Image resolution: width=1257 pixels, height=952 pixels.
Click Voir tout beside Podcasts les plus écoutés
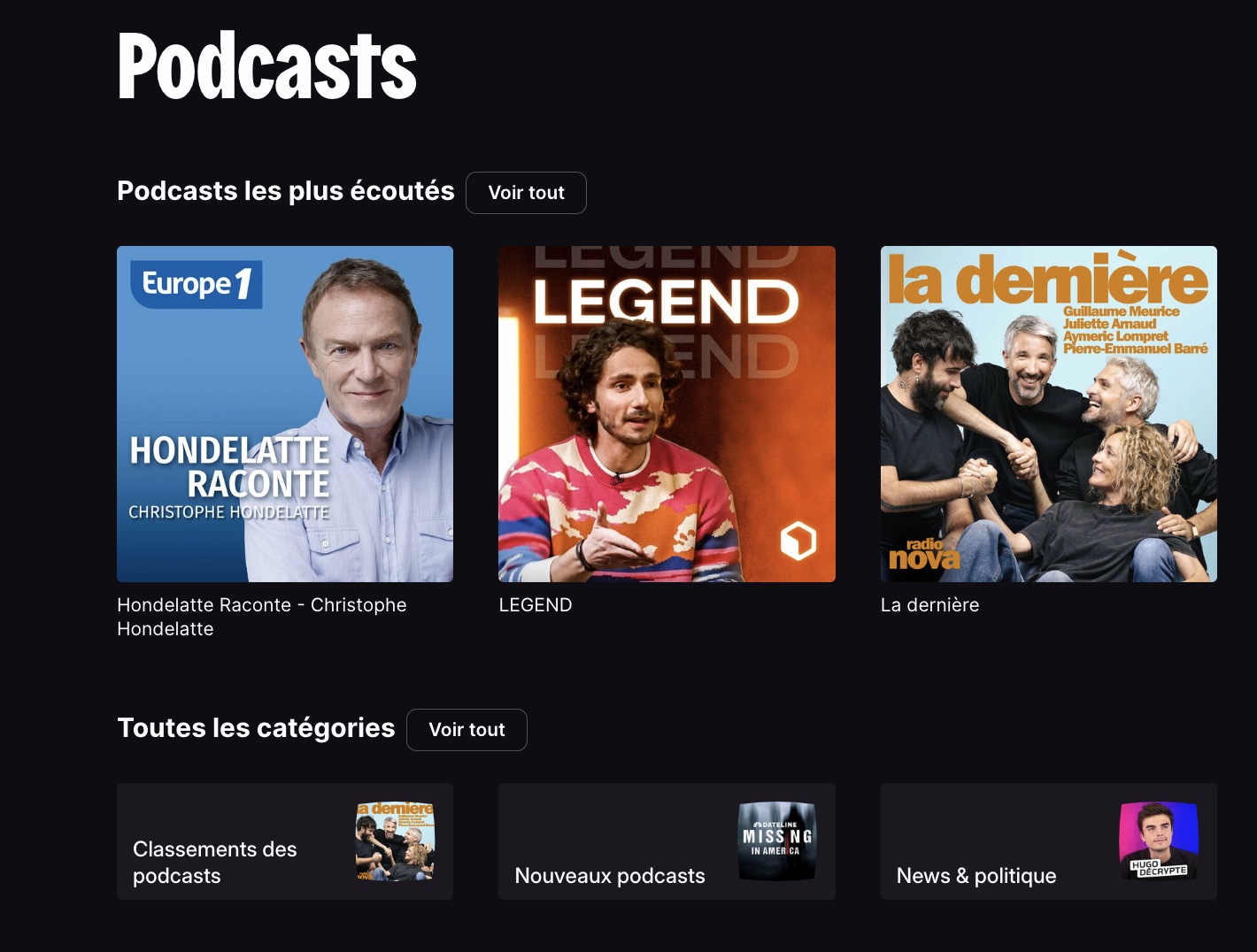[x=526, y=193]
